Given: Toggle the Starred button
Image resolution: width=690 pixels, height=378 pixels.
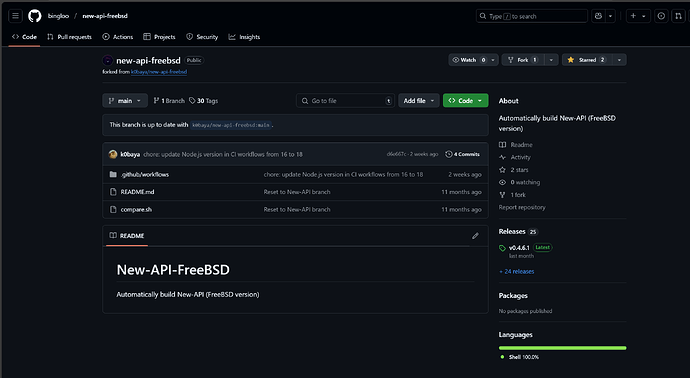Looking at the screenshot, I should pos(587,60).
